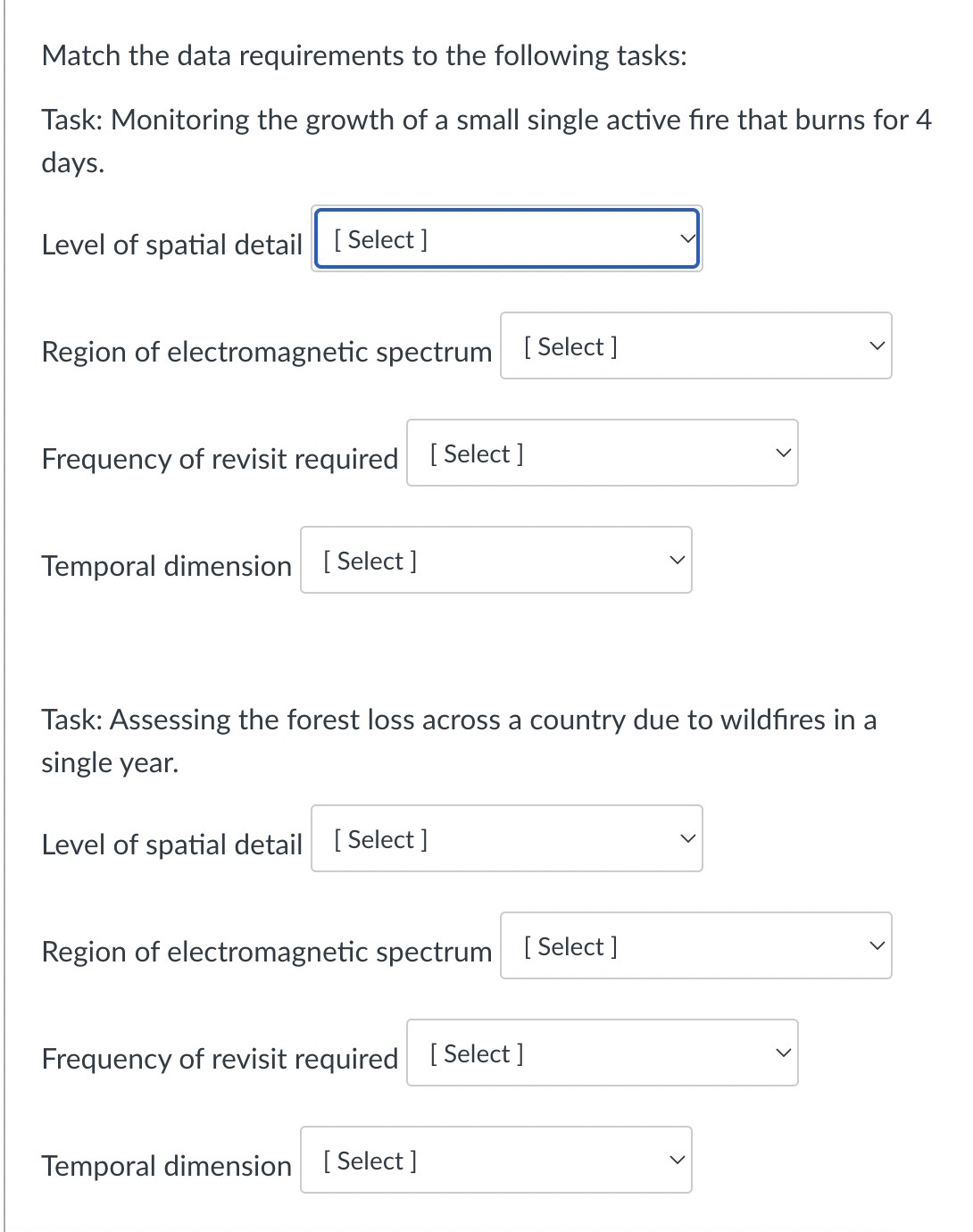Open revisit frequency dropdown for forest loss task
The width and height of the screenshot is (973, 1232).
pyautogui.click(x=602, y=1053)
